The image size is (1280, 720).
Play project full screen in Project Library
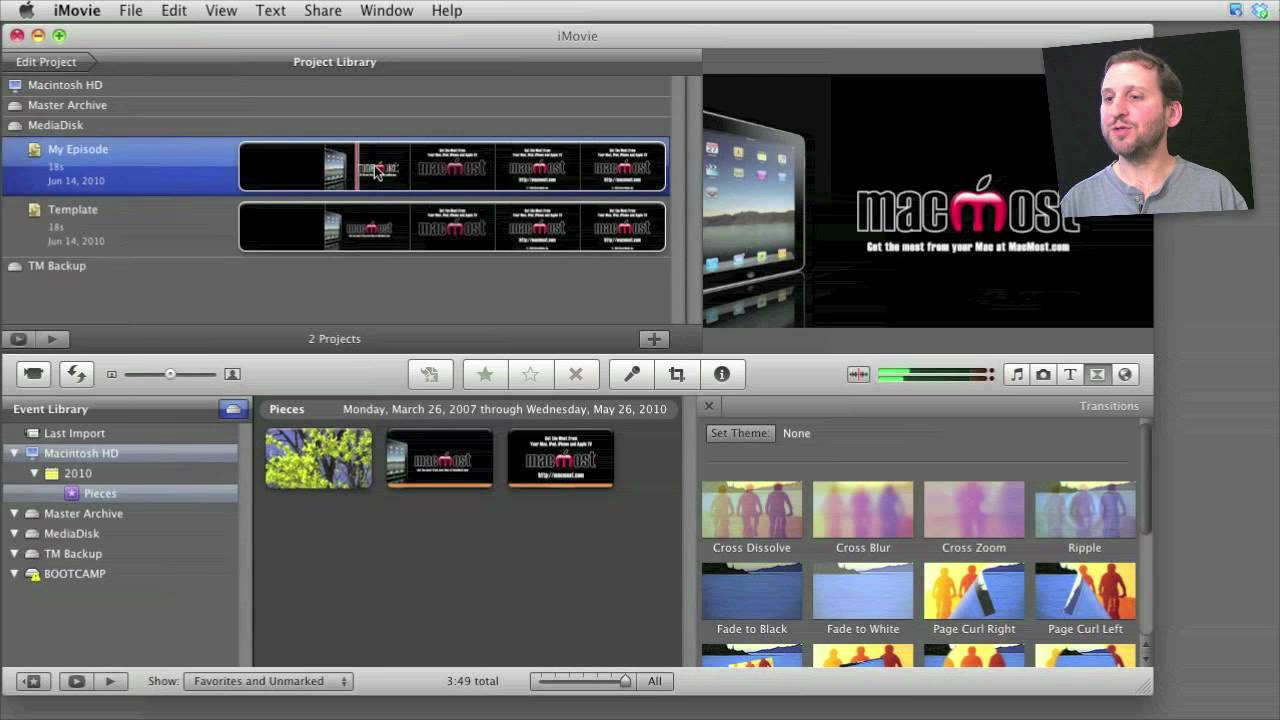(x=19, y=339)
